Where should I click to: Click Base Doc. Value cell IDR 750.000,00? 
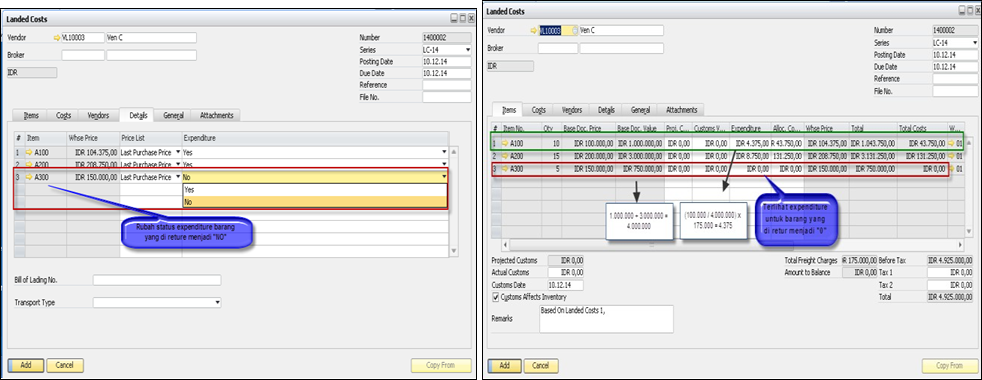point(640,168)
